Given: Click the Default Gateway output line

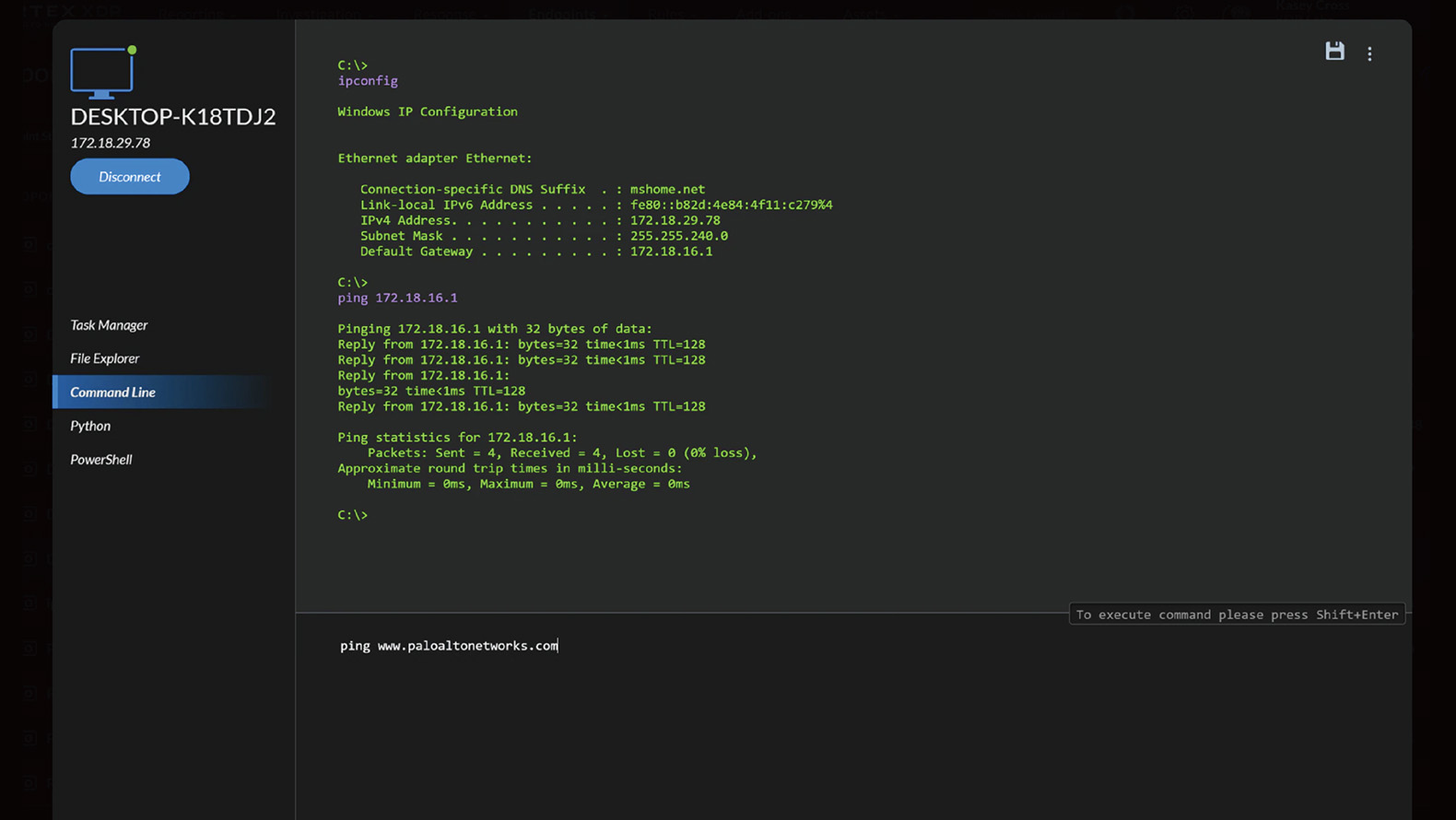Looking at the screenshot, I should (535, 252).
